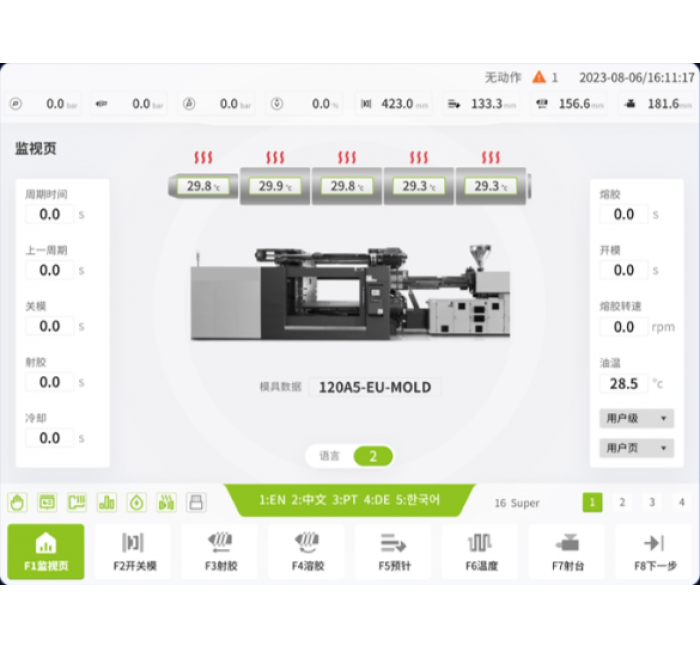The height and width of the screenshot is (650, 700).
Task: Click the oil drop lubrication icon
Action: [x=136, y=502]
